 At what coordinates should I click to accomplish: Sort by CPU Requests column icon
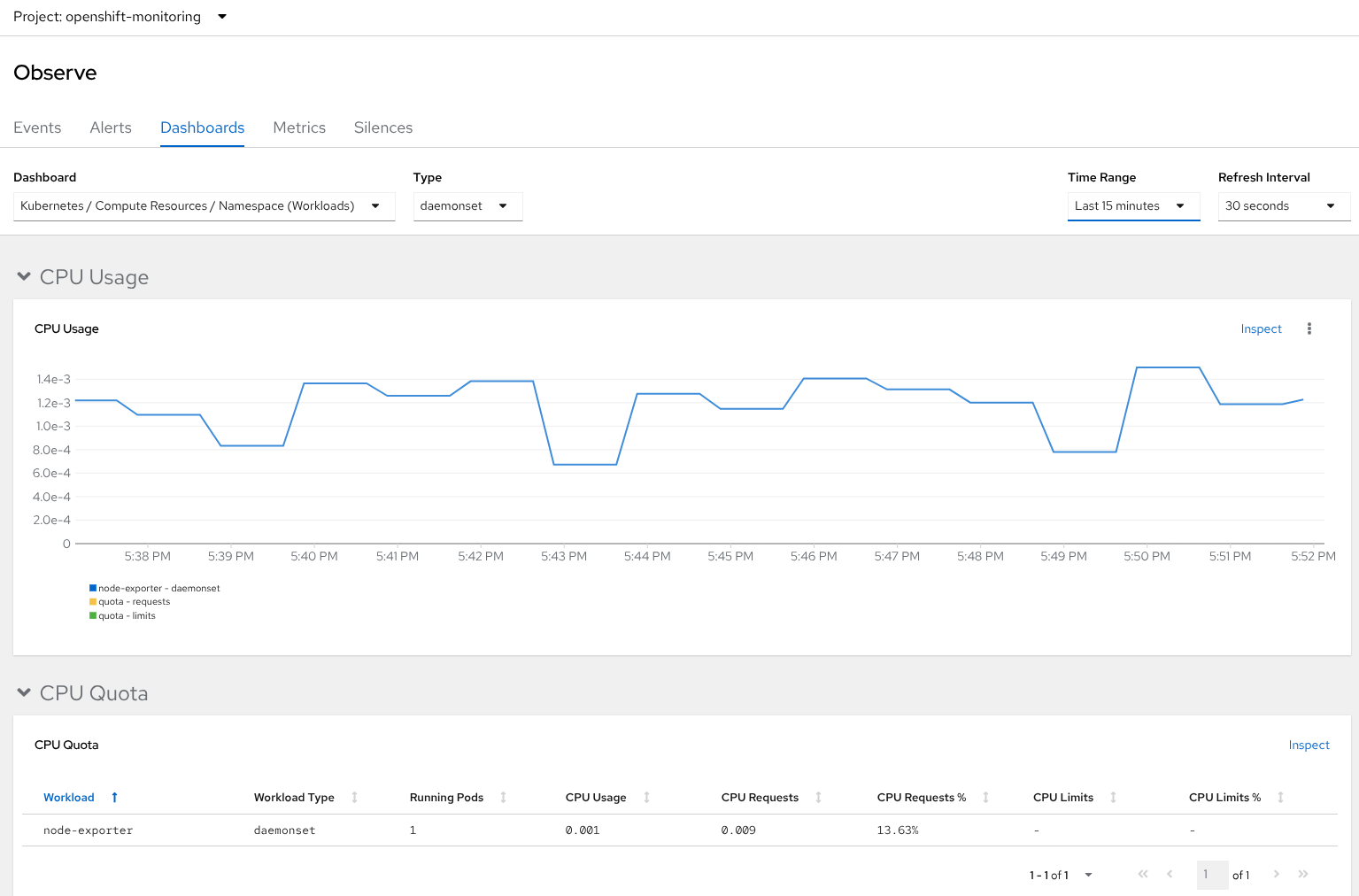(818, 798)
